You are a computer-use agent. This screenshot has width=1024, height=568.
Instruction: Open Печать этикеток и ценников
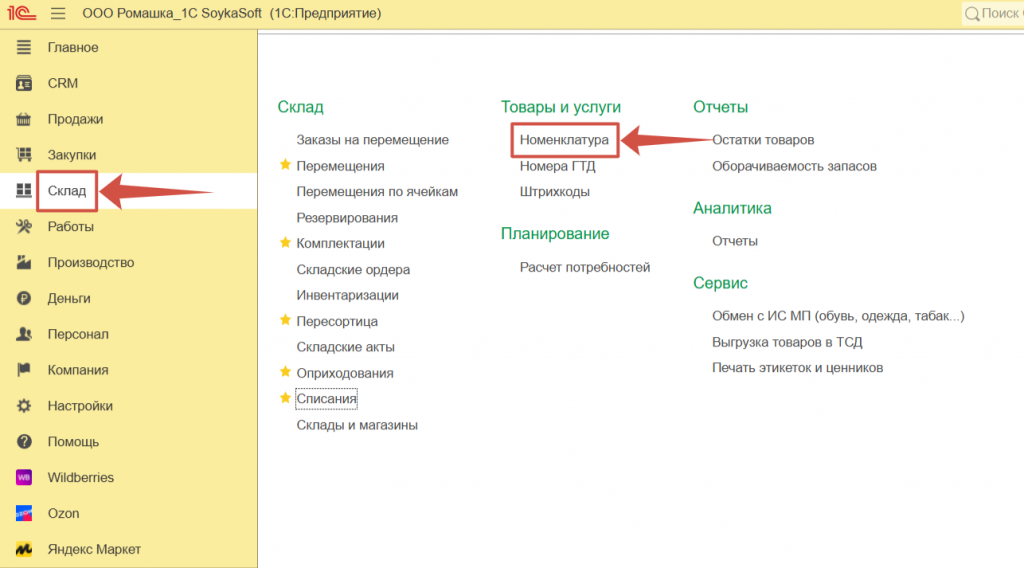tap(797, 368)
